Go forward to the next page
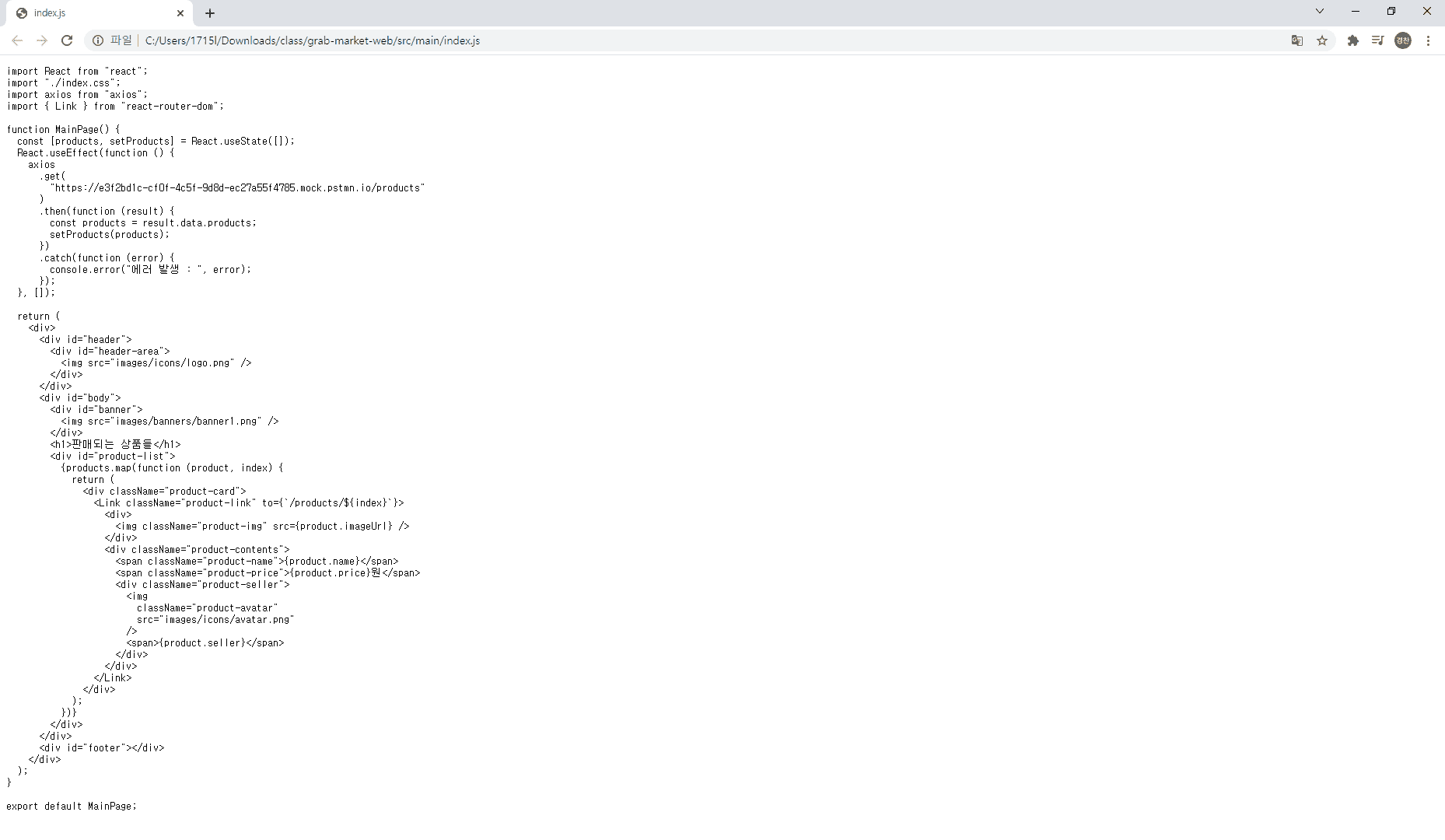This screenshot has height=840, width=1445. point(42,40)
